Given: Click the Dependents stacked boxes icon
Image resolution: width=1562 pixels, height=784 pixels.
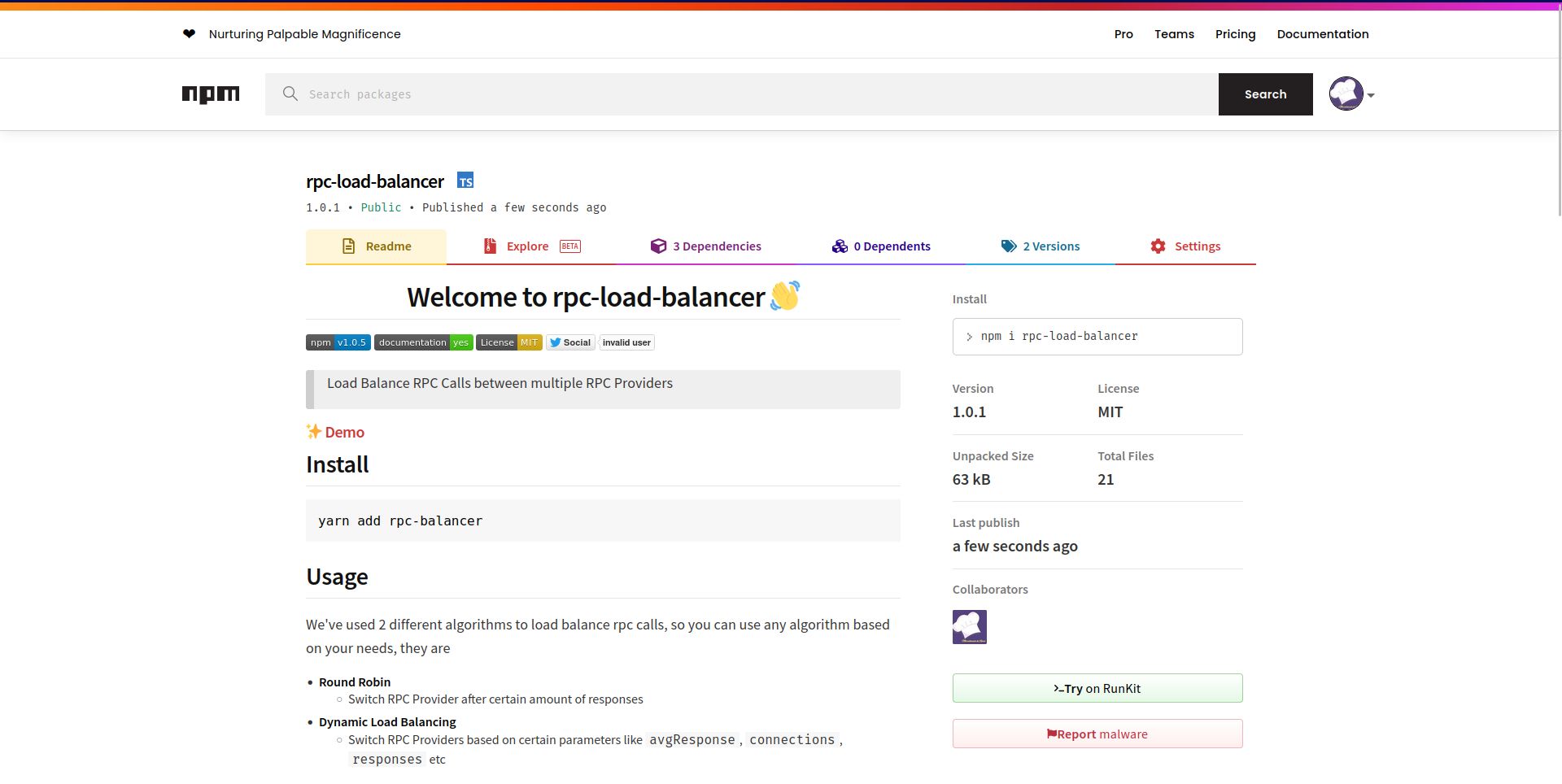Looking at the screenshot, I should (x=840, y=246).
